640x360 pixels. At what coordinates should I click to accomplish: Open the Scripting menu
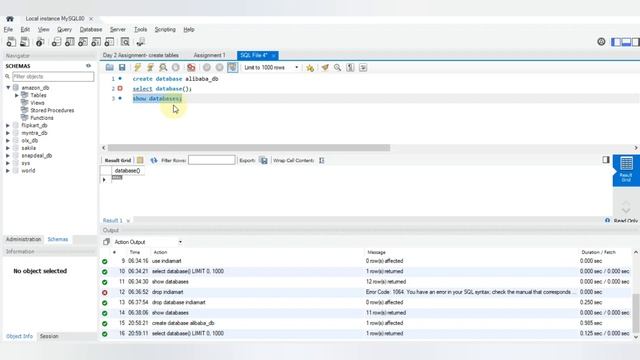click(x=165, y=29)
